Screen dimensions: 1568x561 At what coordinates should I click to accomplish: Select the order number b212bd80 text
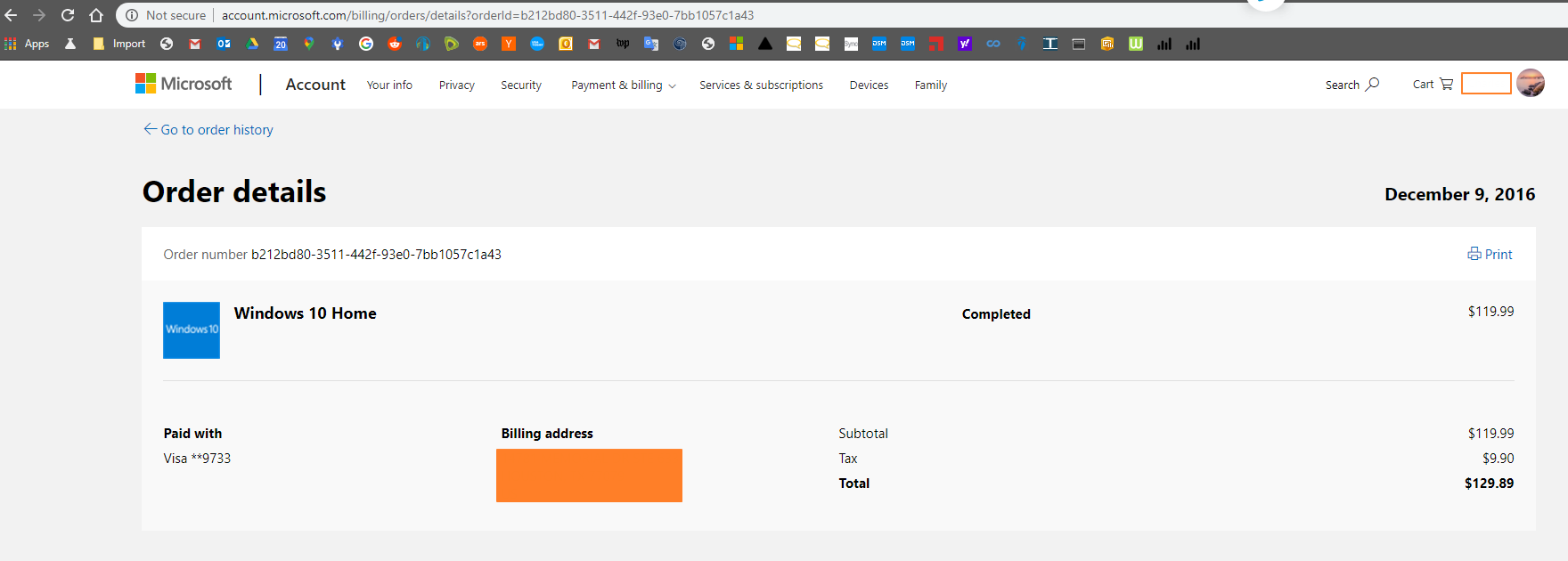pyautogui.click(x=376, y=255)
